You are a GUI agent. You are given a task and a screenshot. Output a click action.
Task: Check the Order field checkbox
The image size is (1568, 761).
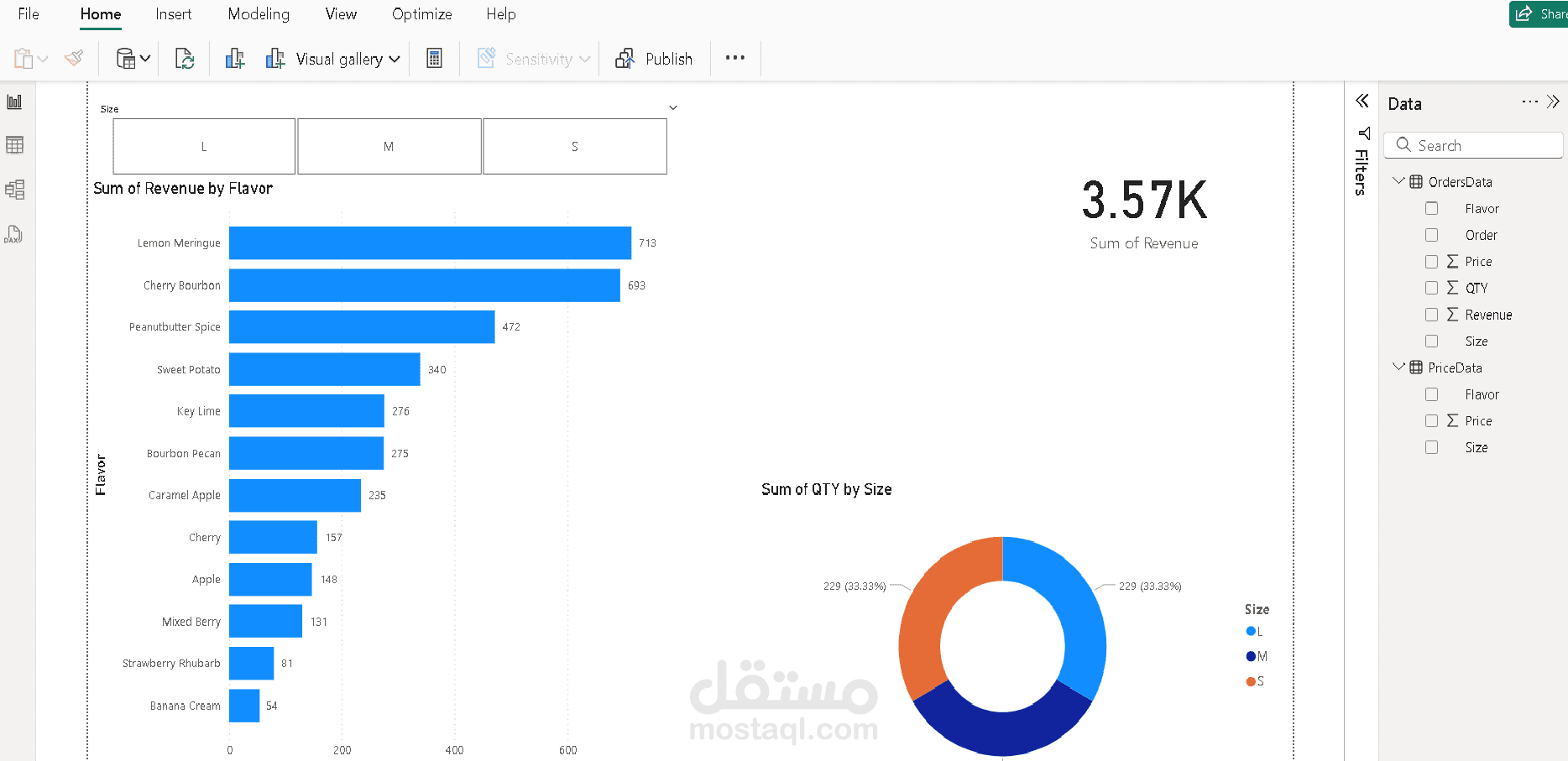pyautogui.click(x=1432, y=235)
